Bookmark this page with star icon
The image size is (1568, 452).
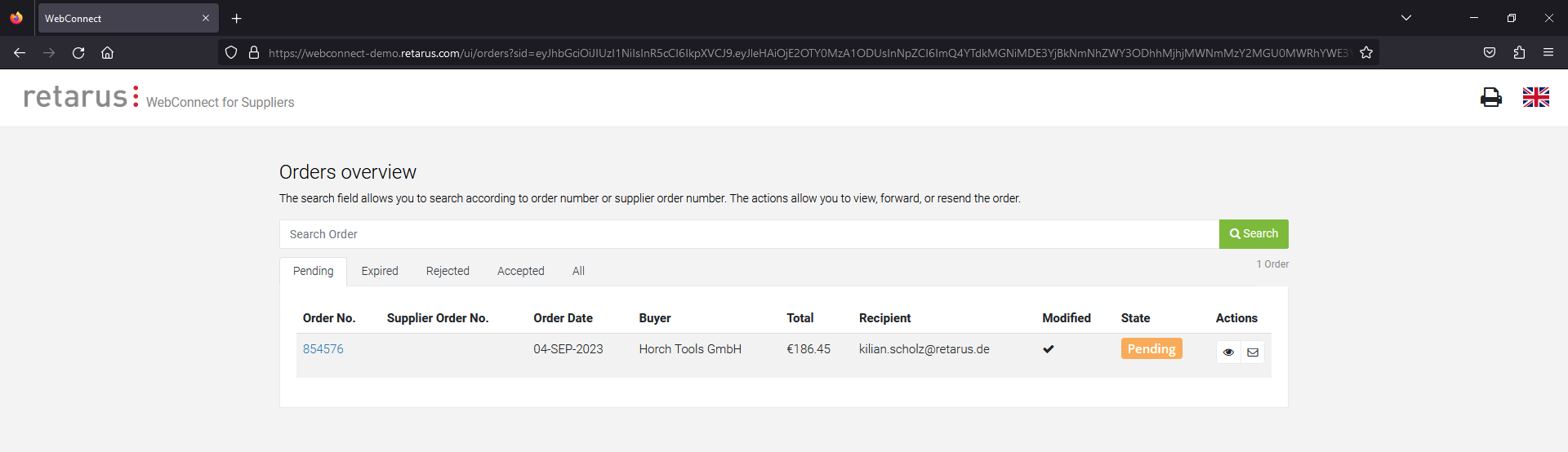1366,52
